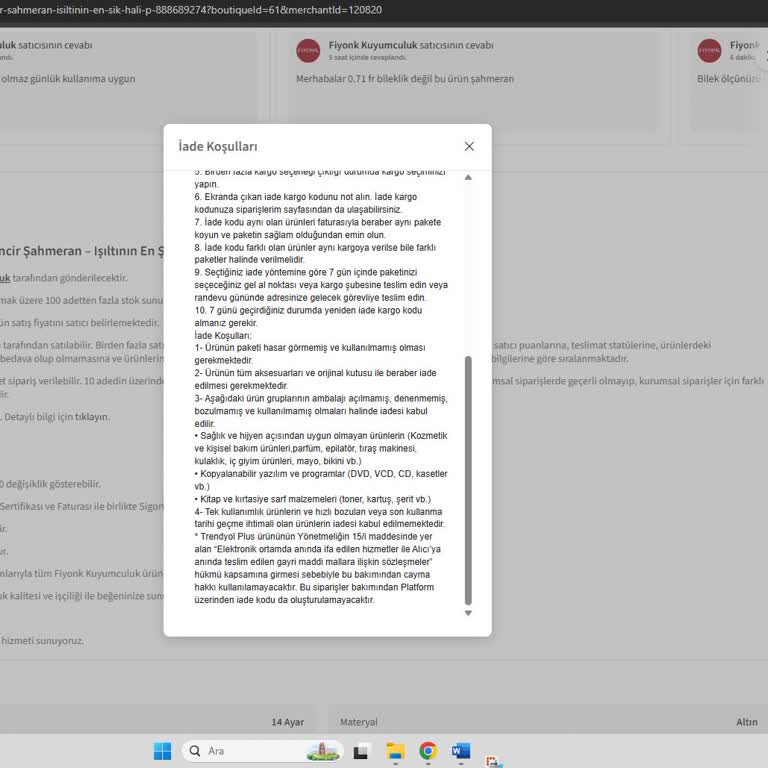Click '2- Ürünün tüm aksesuarları' line
768x768 pixels.
(315, 373)
